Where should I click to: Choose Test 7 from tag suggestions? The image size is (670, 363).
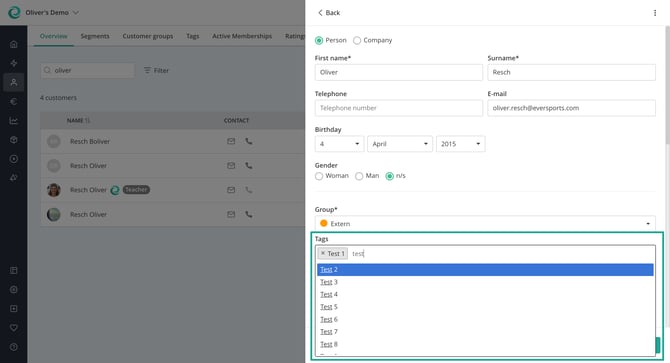tap(485, 331)
